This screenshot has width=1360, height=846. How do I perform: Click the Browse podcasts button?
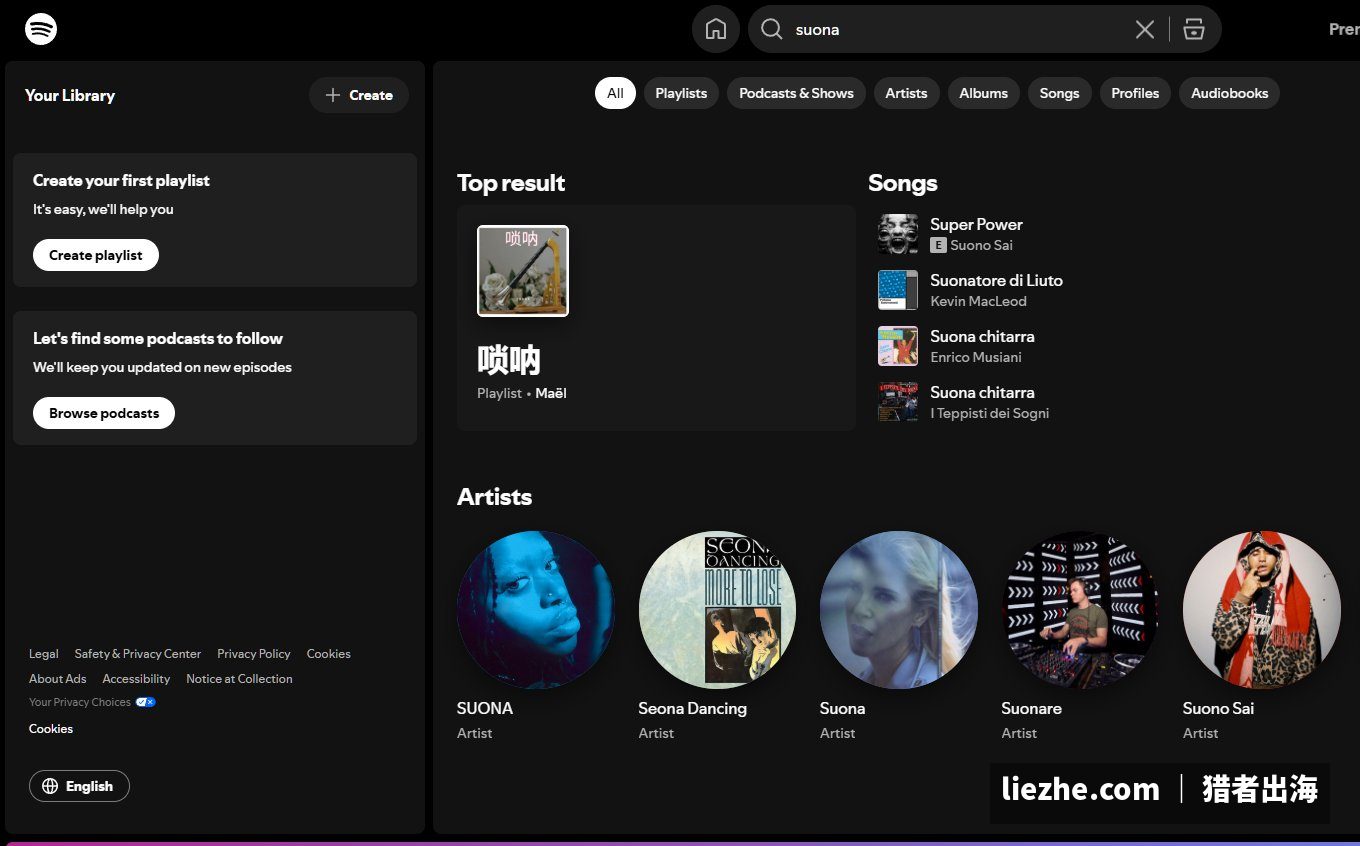[x=104, y=413]
